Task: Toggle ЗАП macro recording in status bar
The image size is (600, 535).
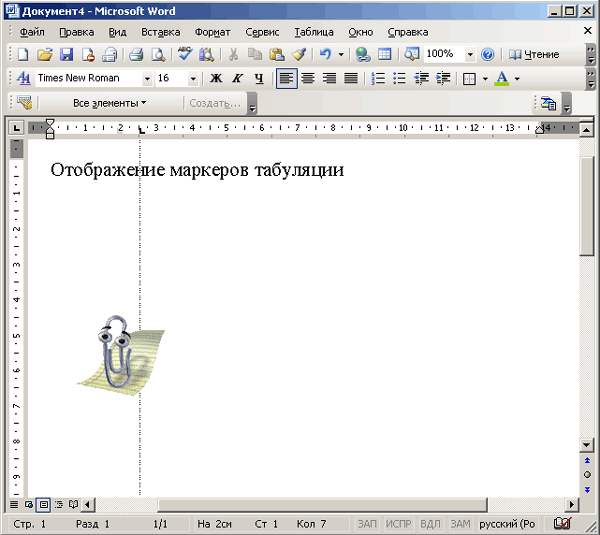Action: [x=367, y=524]
